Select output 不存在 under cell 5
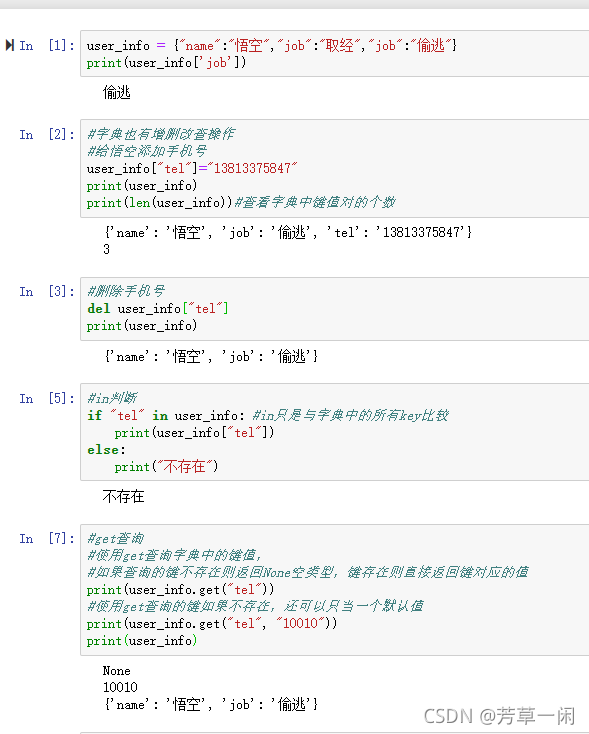The image size is (589, 734). coord(124,496)
